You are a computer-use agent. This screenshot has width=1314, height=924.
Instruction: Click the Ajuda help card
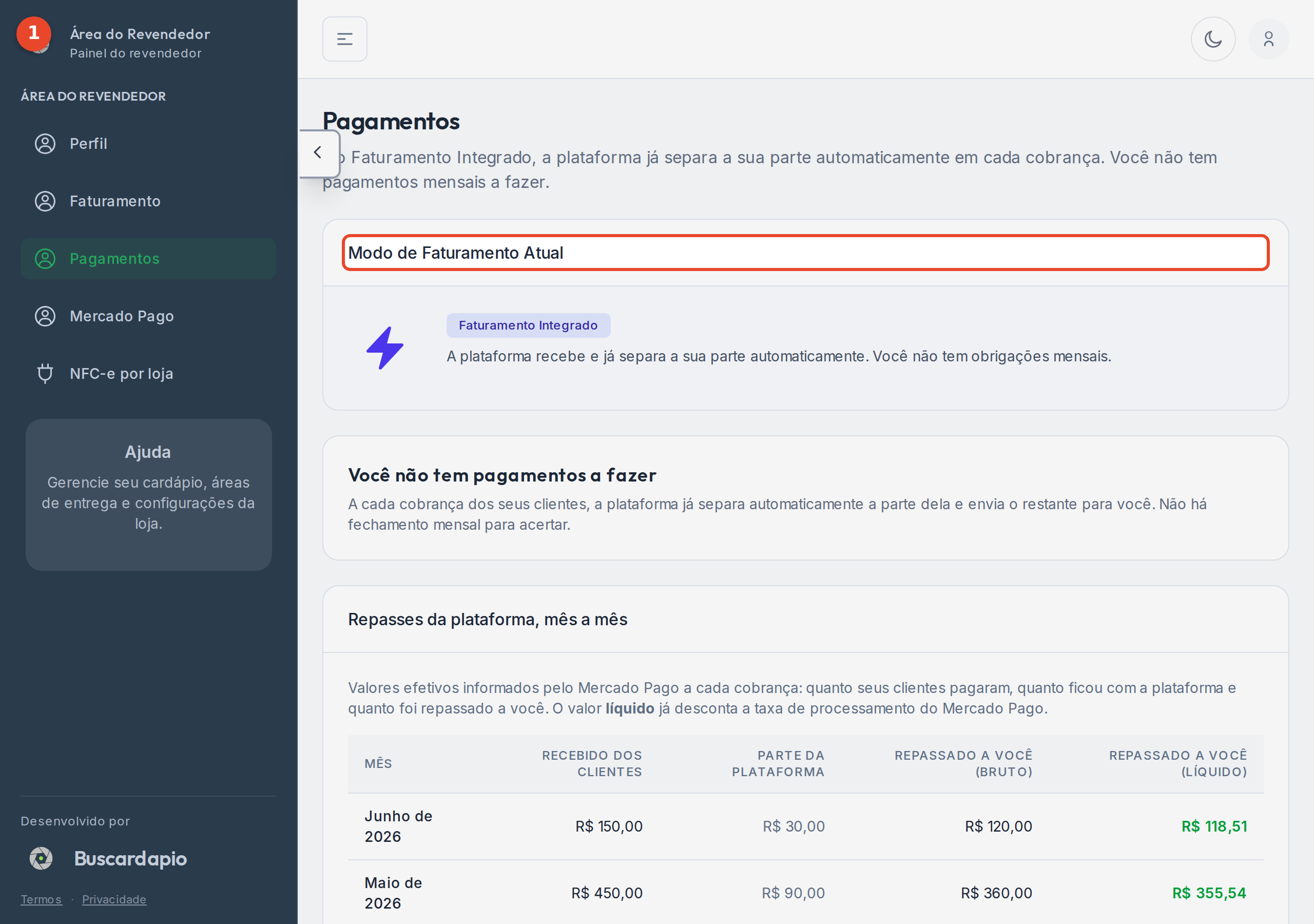(148, 495)
